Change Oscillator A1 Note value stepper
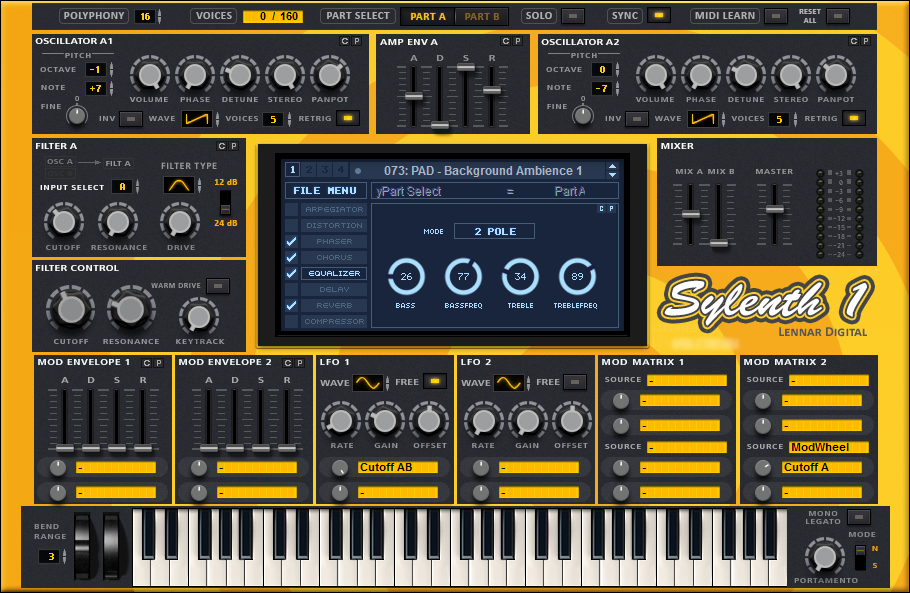The width and height of the screenshot is (910, 593). [x=111, y=88]
